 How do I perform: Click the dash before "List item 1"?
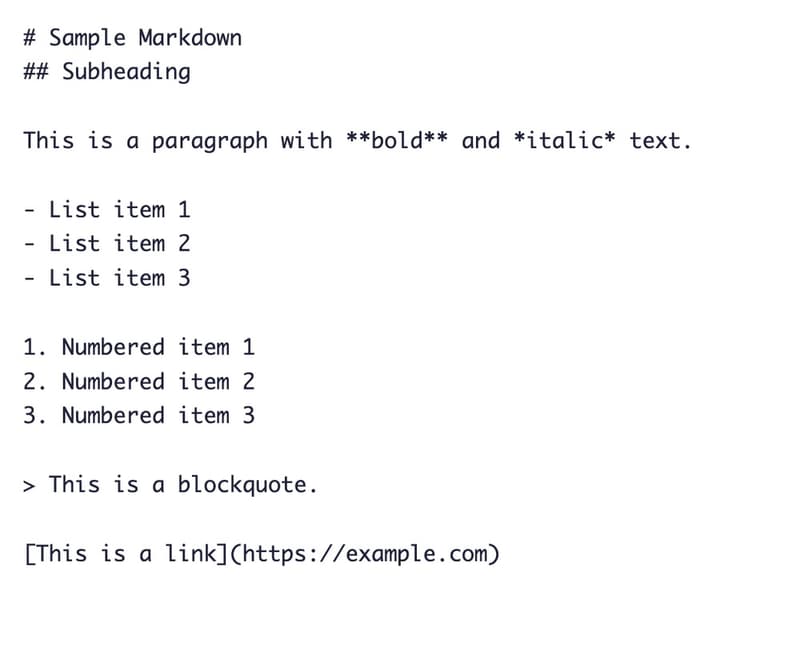30,211
